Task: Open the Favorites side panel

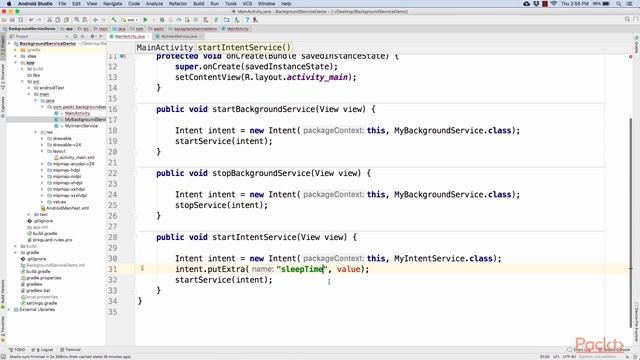Action: [3, 329]
